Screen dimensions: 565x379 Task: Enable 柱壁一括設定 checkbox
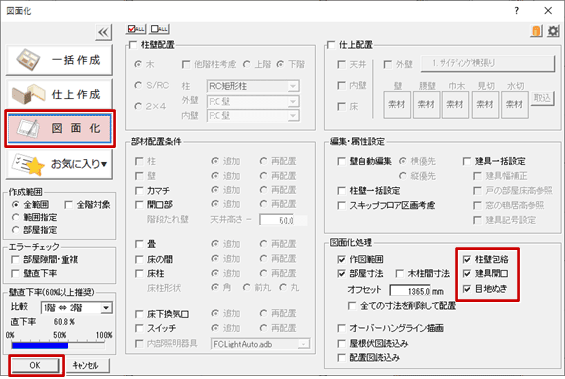[341, 191]
